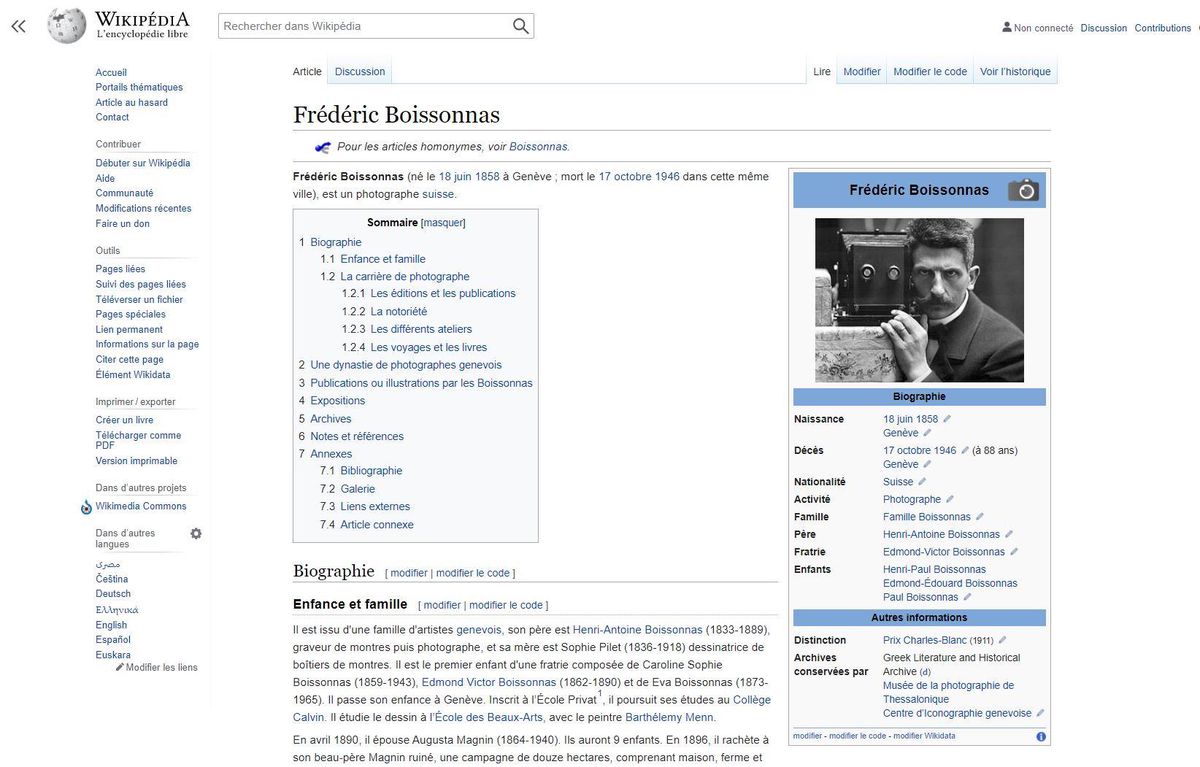Click 'Téléverser un fichier' in the sidebar

point(137,299)
